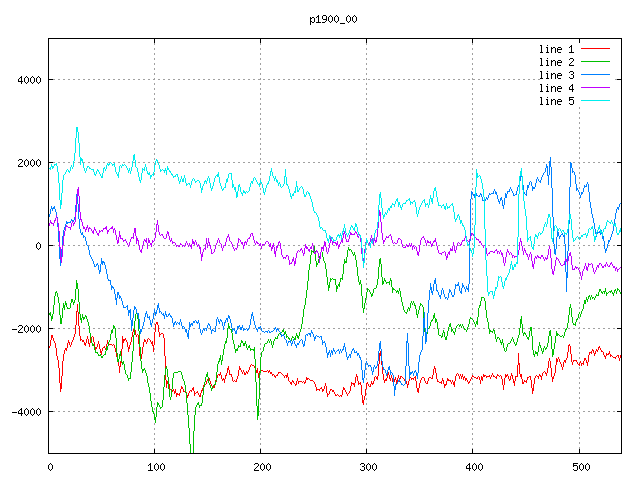640x480 pixels.
Task: Click the y-axis label 0
Action: pyautogui.click(x=38, y=246)
